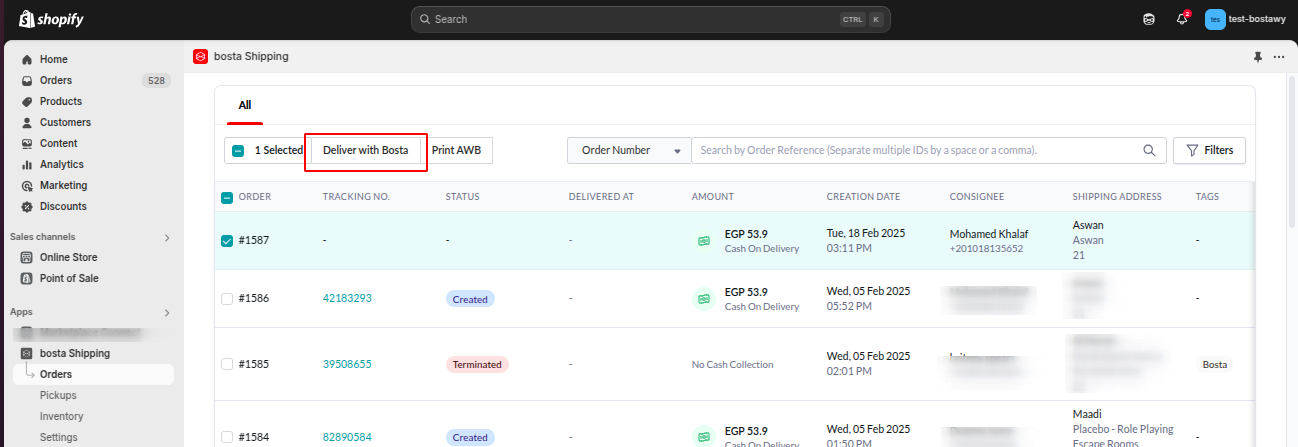
Task: Click the red bosta app icon in header
Action: [200, 57]
